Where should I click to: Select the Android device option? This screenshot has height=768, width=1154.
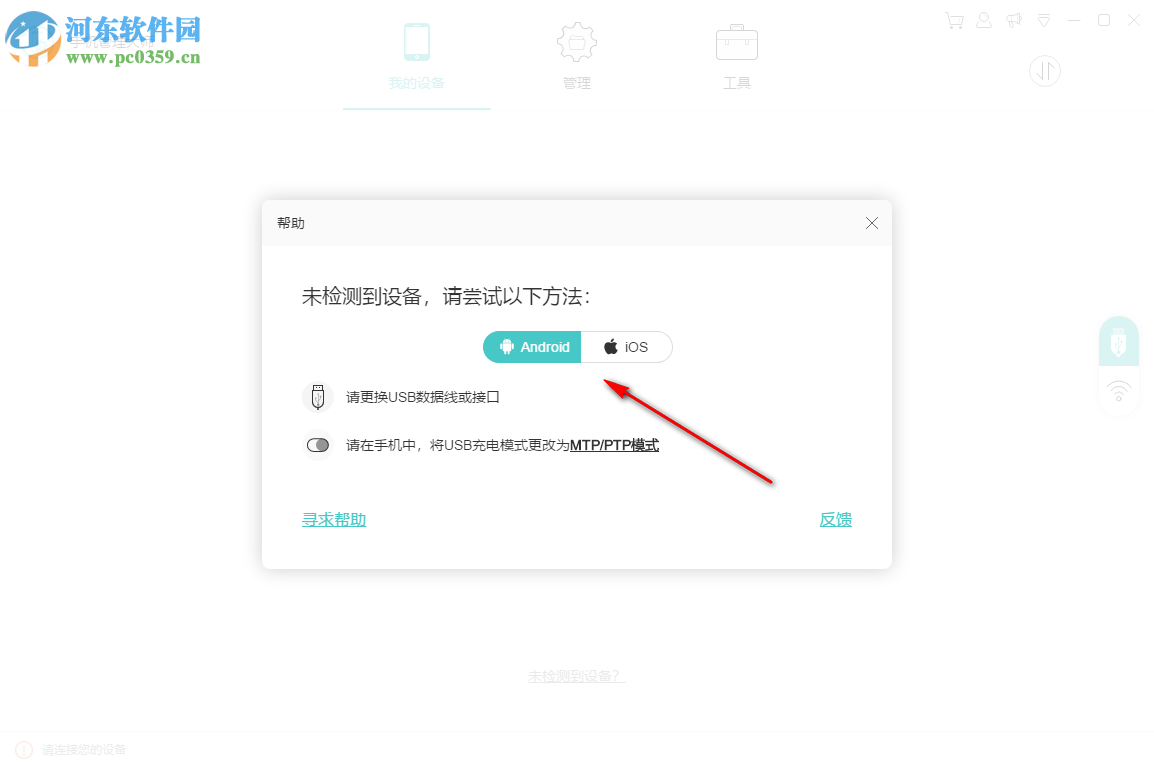coord(531,347)
